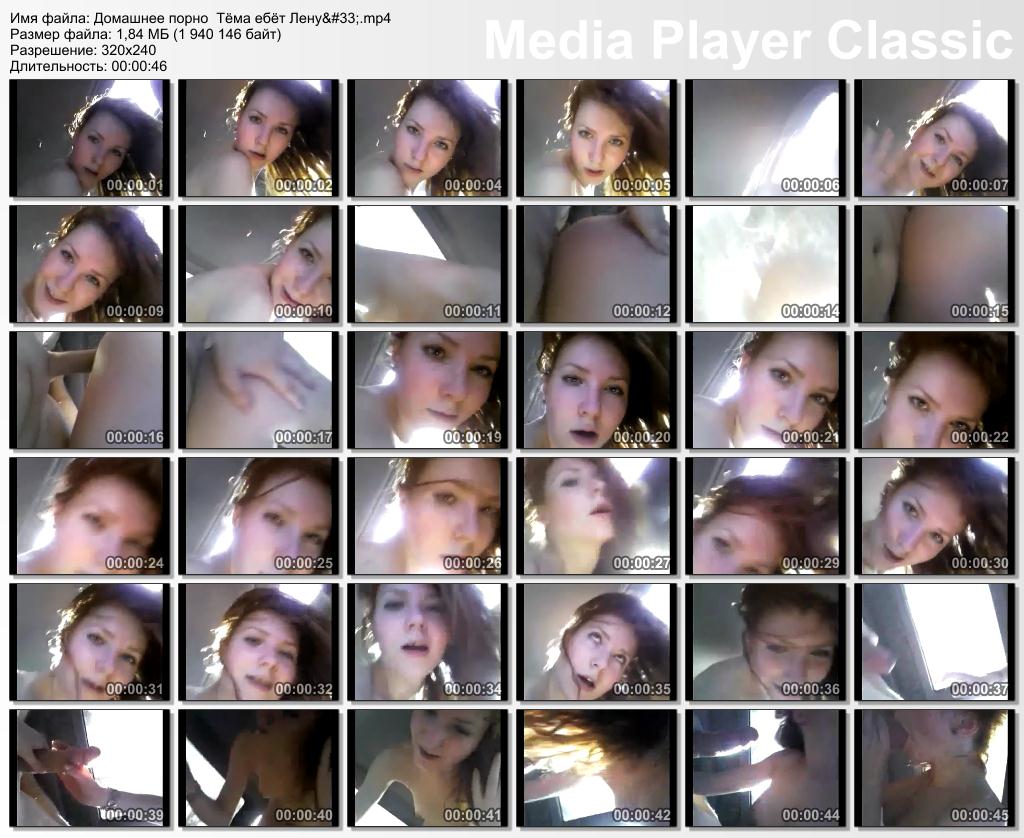This screenshot has height=838, width=1024.
Task: Open the thumbnail timestamped 00:00:37
Action: 934,643
